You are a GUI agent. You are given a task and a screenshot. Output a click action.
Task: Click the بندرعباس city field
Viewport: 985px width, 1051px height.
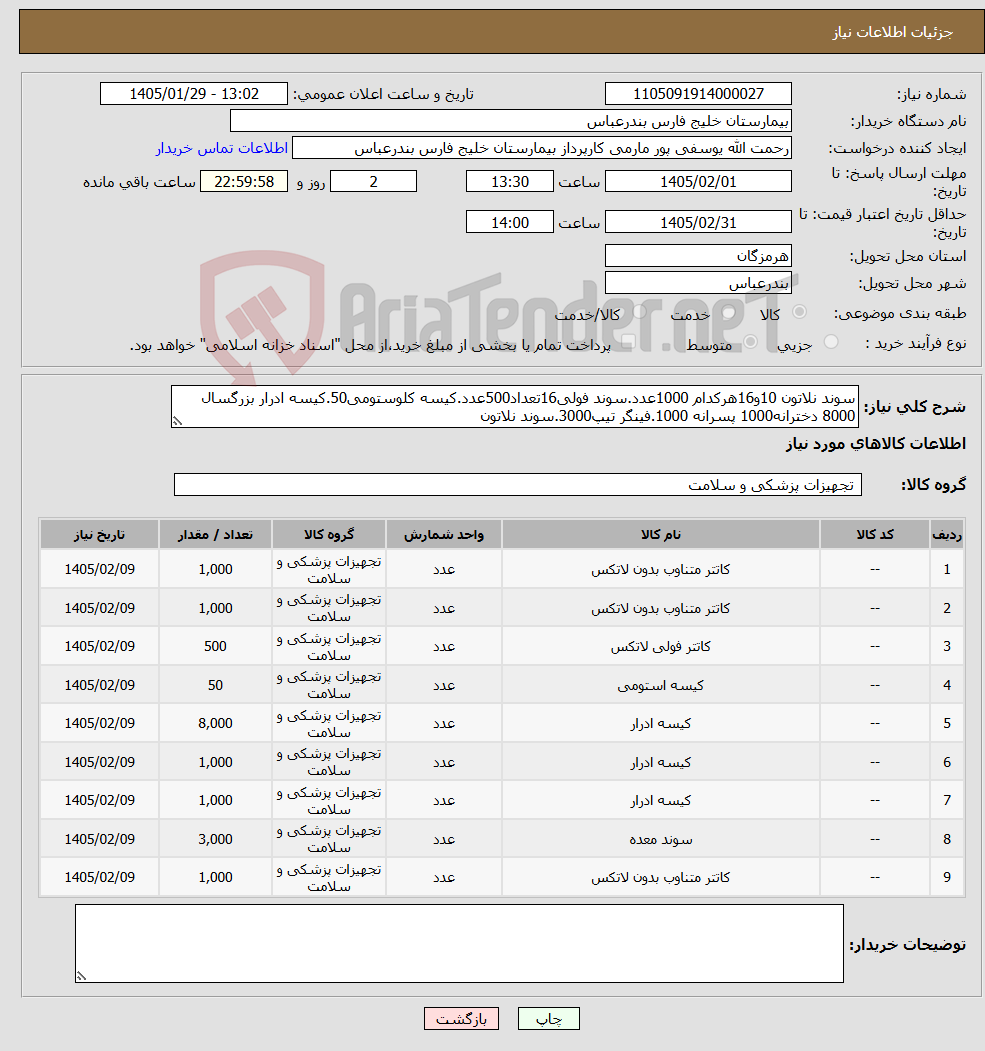tap(698, 283)
